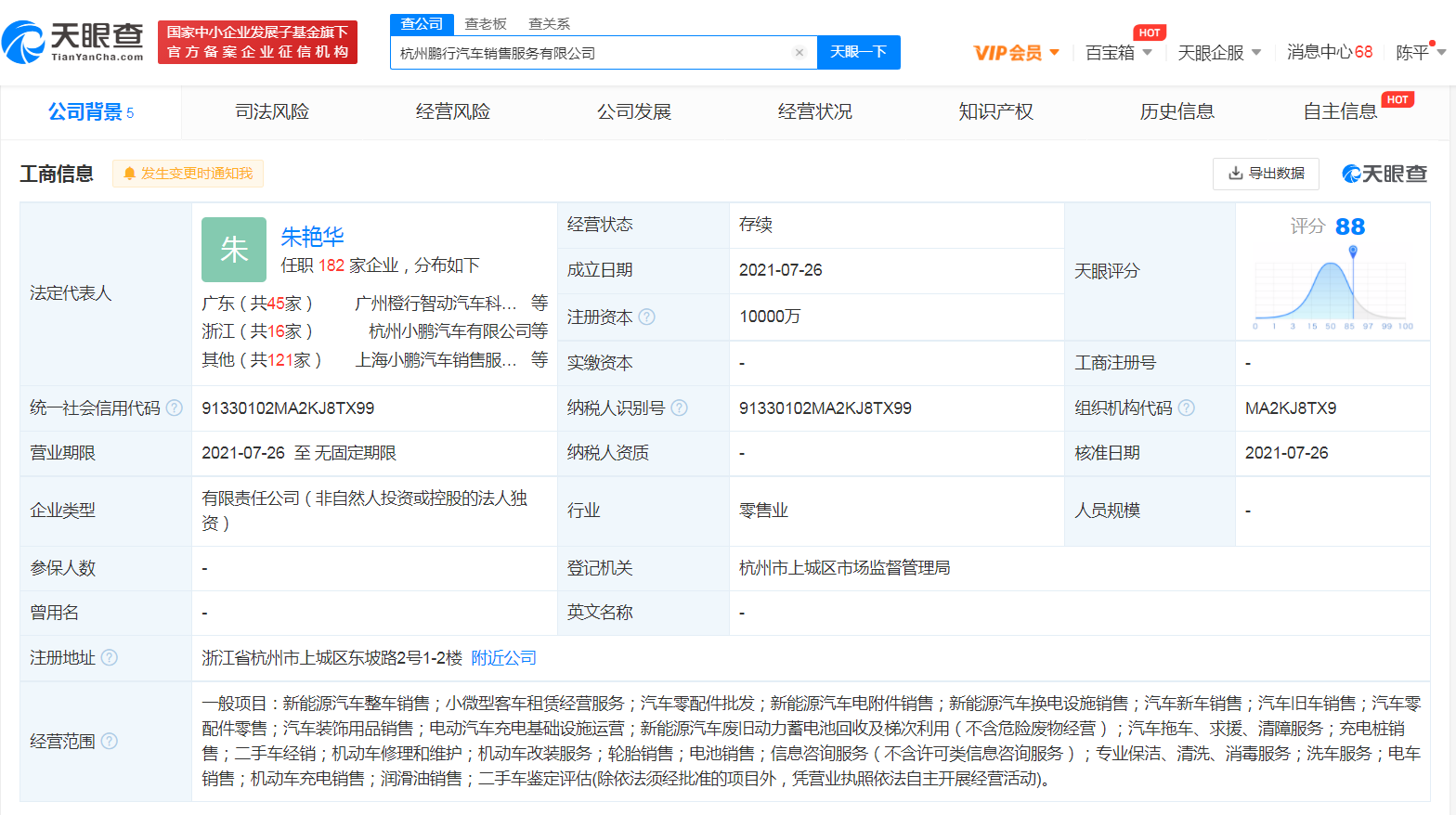The width and height of the screenshot is (1456, 815).
Task: Click the TianYanCha logo in header
Action: pyautogui.click(x=73, y=42)
